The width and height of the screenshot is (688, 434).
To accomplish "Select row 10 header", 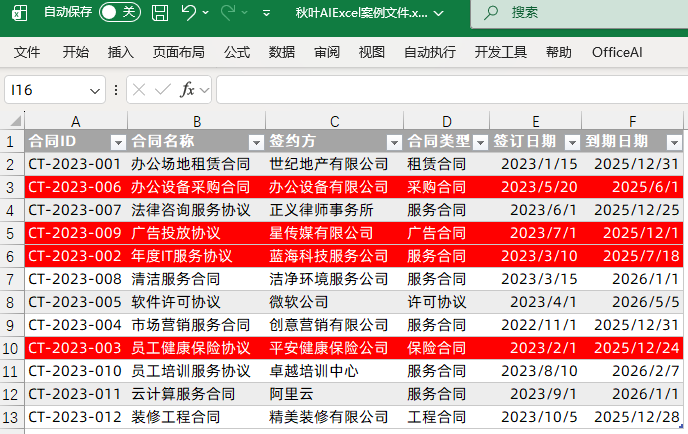I will [12, 349].
